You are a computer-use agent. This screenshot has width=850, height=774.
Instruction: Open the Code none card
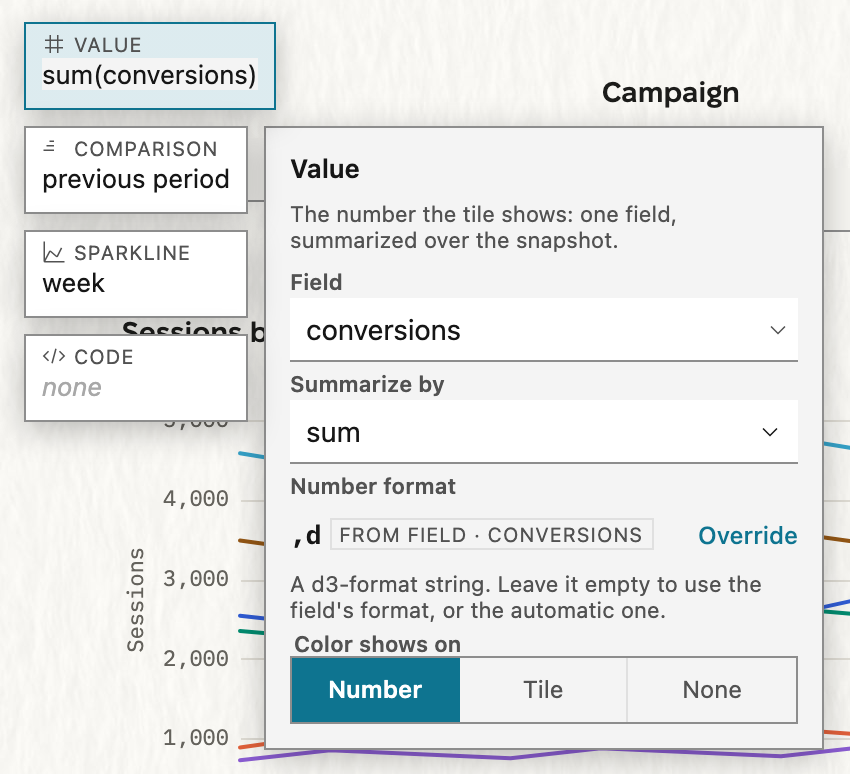(x=136, y=378)
